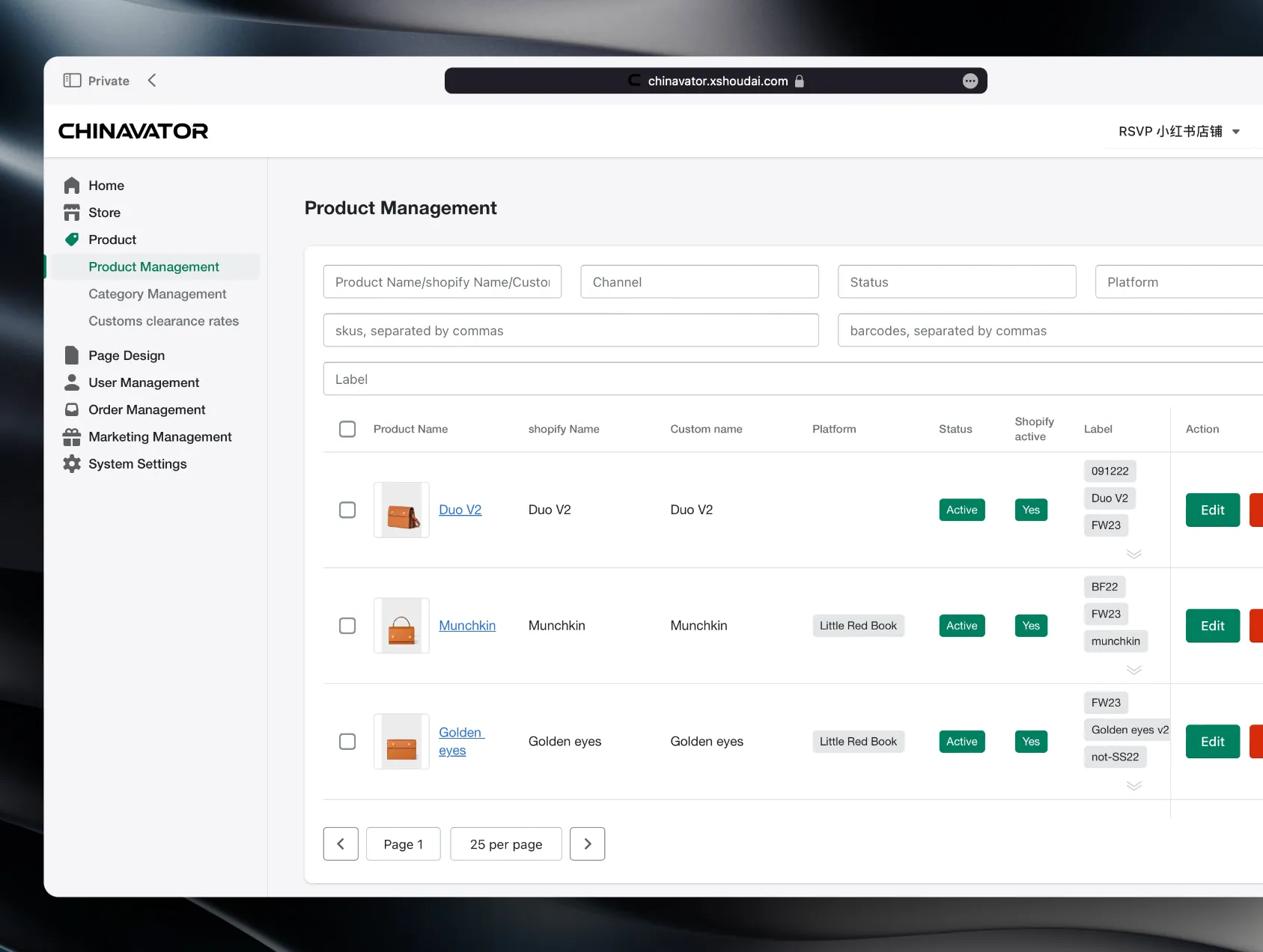1263x952 pixels.
Task: Toggle the select-all checkbox in table header
Action: [347, 429]
